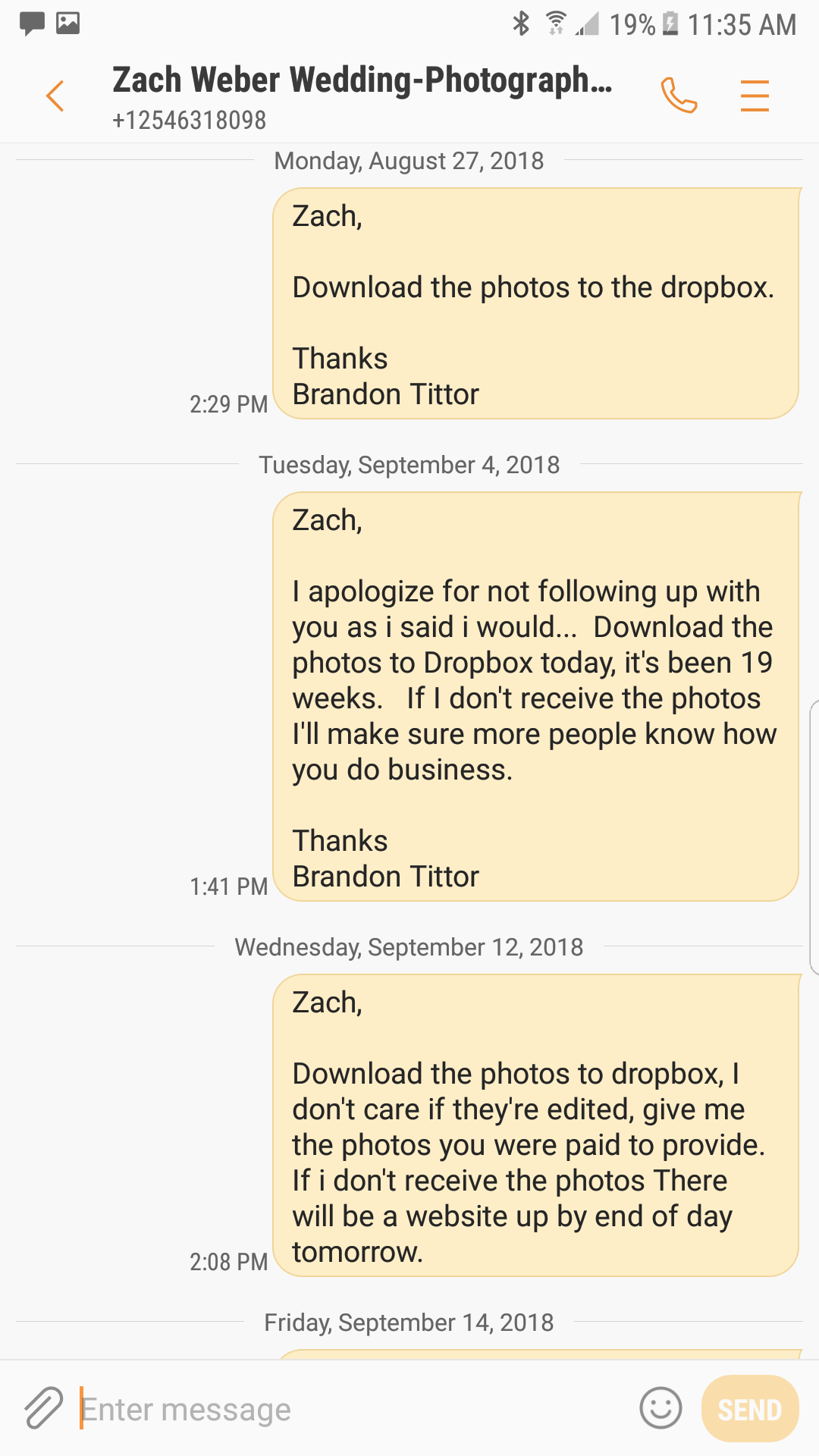Tap the Bluetooth status icon
This screenshot has height=1456, width=819.
521,24
